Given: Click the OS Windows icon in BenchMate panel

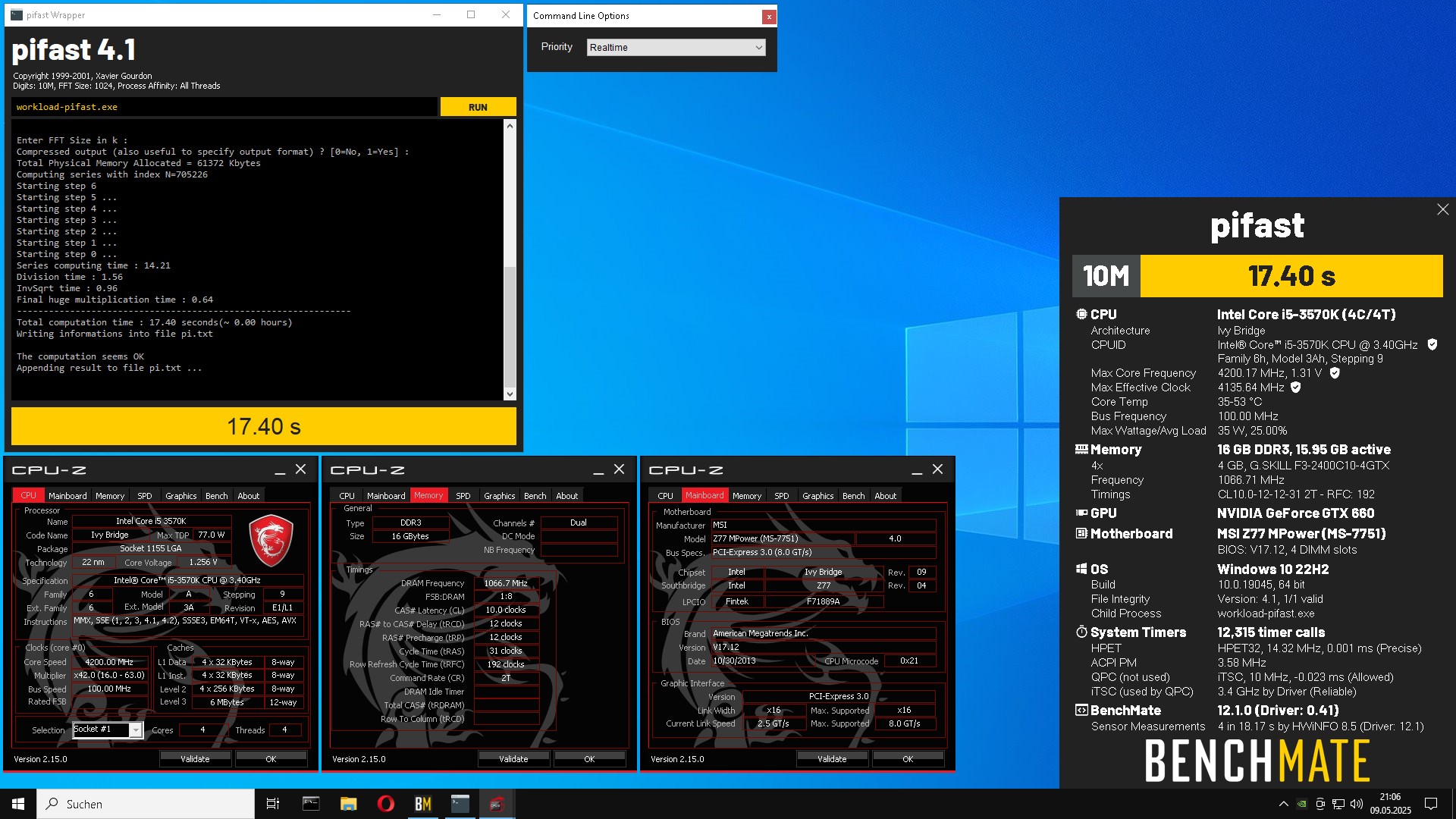Looking at the screenshot, I should (x=1081, y=569).
